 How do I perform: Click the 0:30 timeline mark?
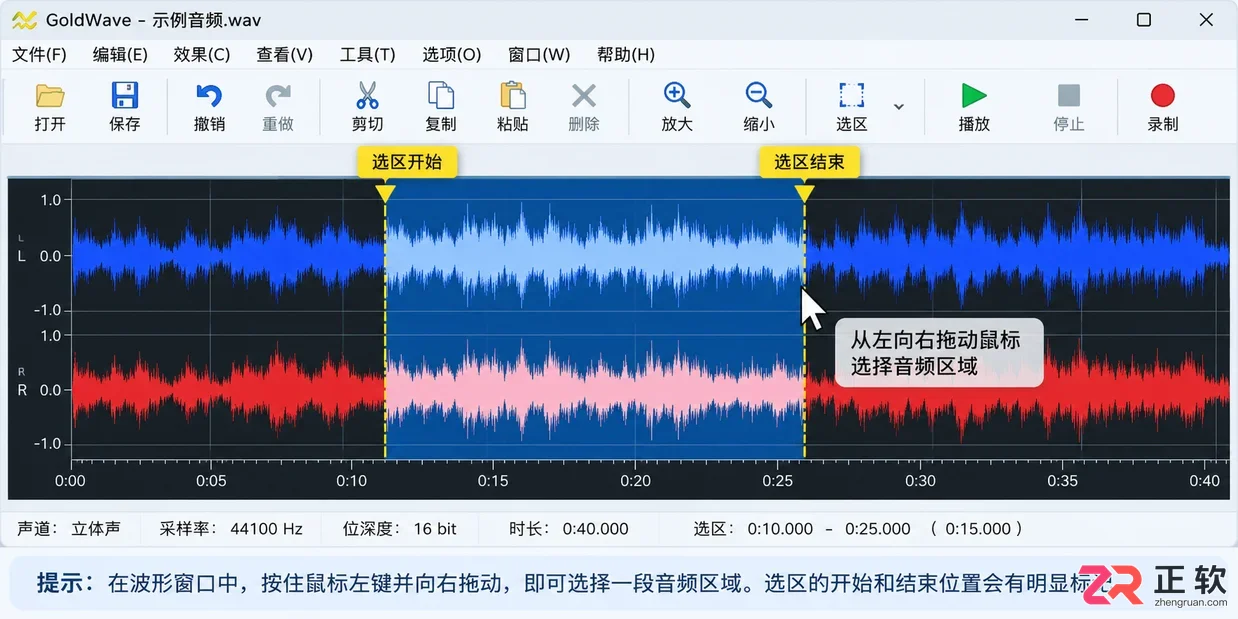[x=920, y=481]
